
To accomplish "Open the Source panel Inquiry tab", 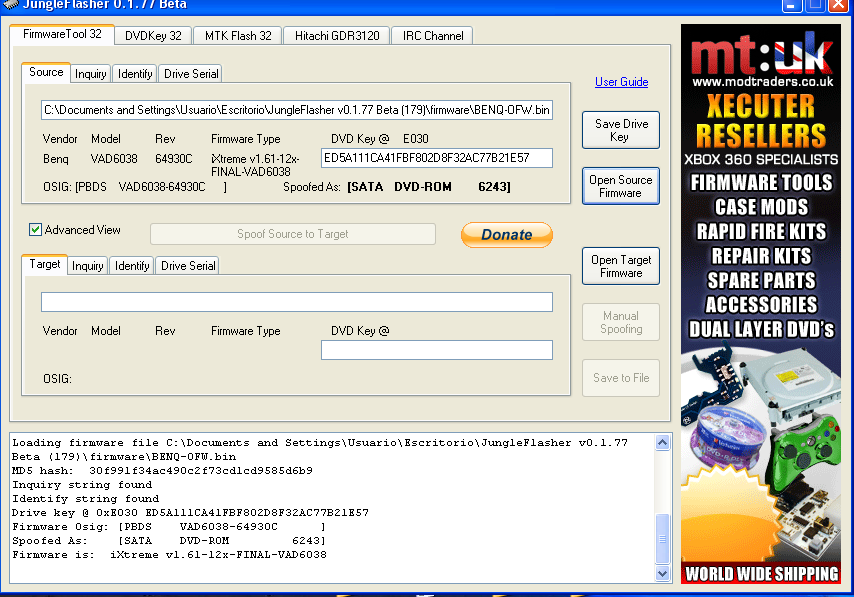I will (90, 74).
